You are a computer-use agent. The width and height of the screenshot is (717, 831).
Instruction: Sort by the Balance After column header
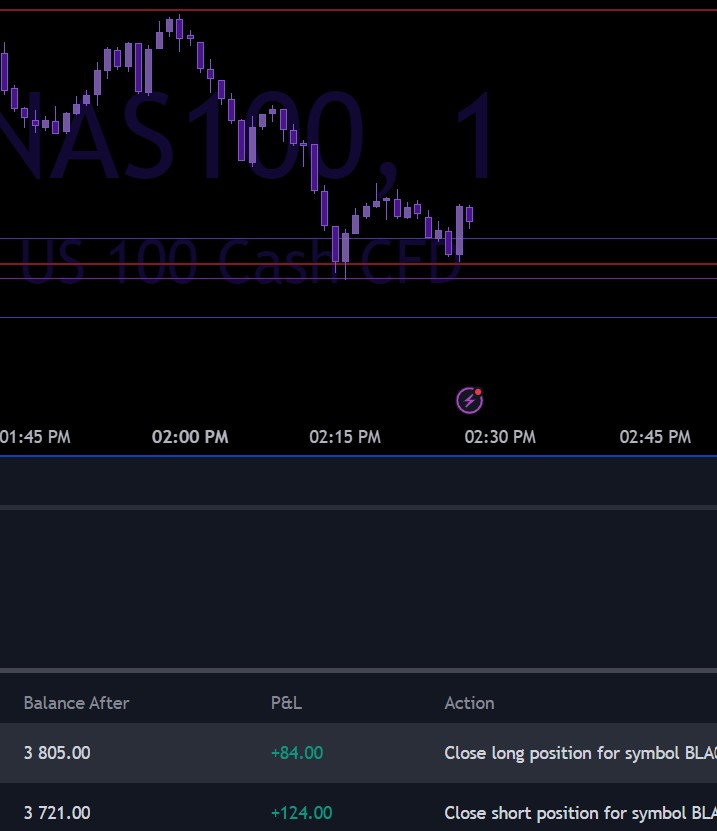pos(76,703)
